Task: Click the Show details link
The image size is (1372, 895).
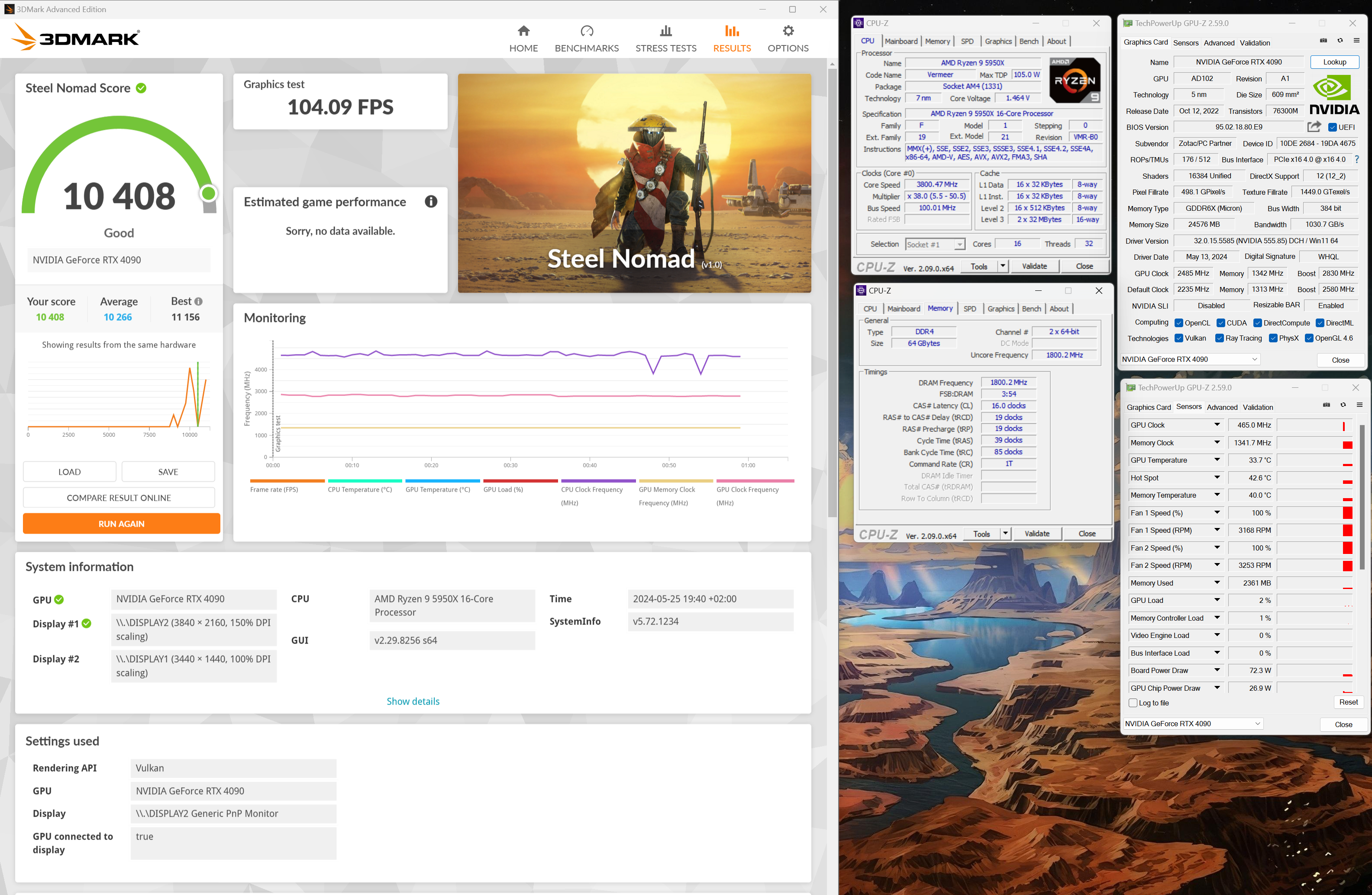Action: 413,702
